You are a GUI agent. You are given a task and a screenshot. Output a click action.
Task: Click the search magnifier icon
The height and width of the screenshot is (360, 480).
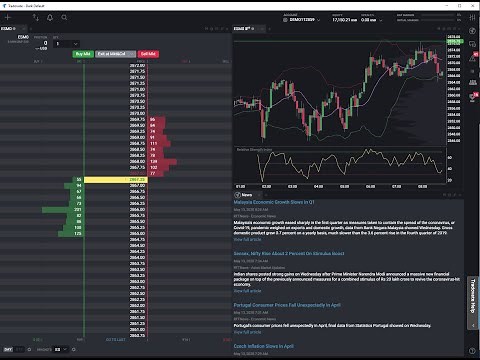64,17
